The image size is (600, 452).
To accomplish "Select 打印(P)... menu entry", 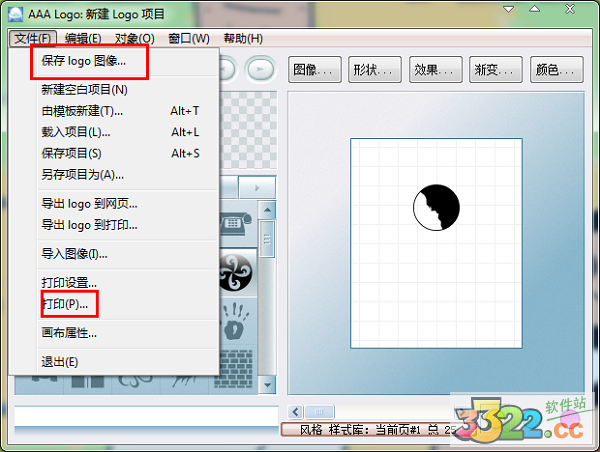I will coord(65,303).
